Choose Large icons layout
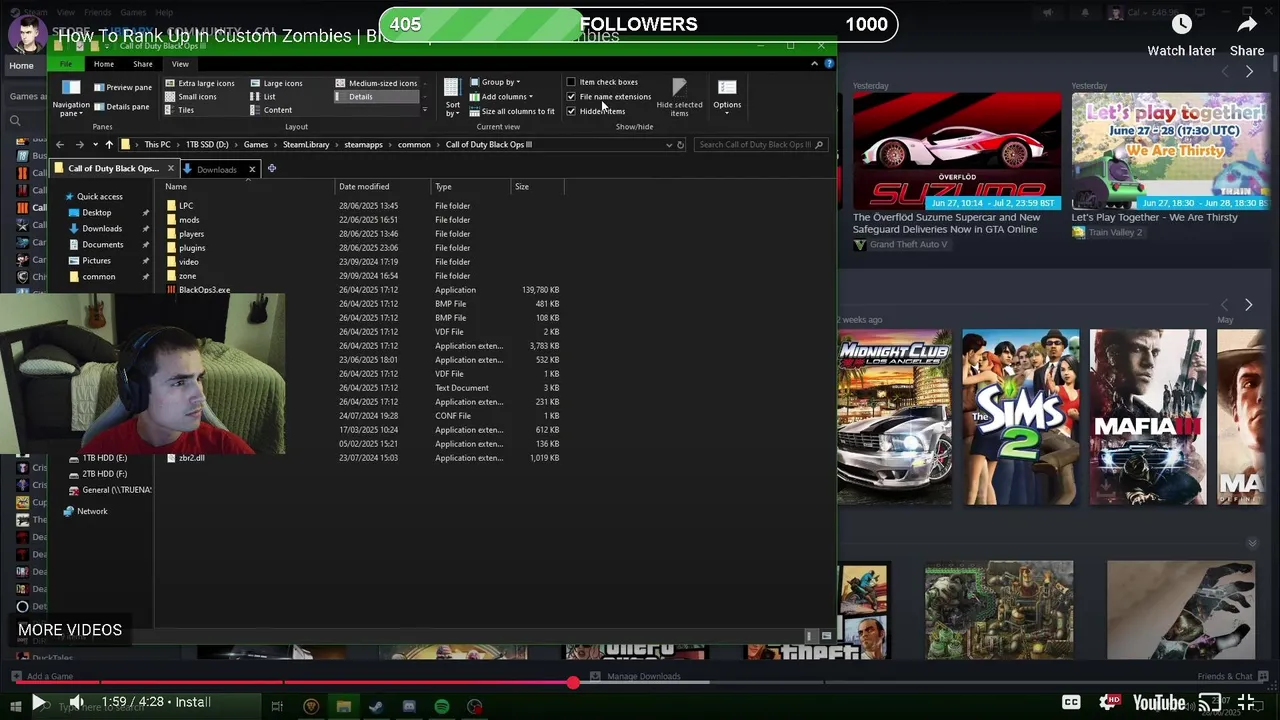The image size is (1280, 720). (x=276, y=83)
